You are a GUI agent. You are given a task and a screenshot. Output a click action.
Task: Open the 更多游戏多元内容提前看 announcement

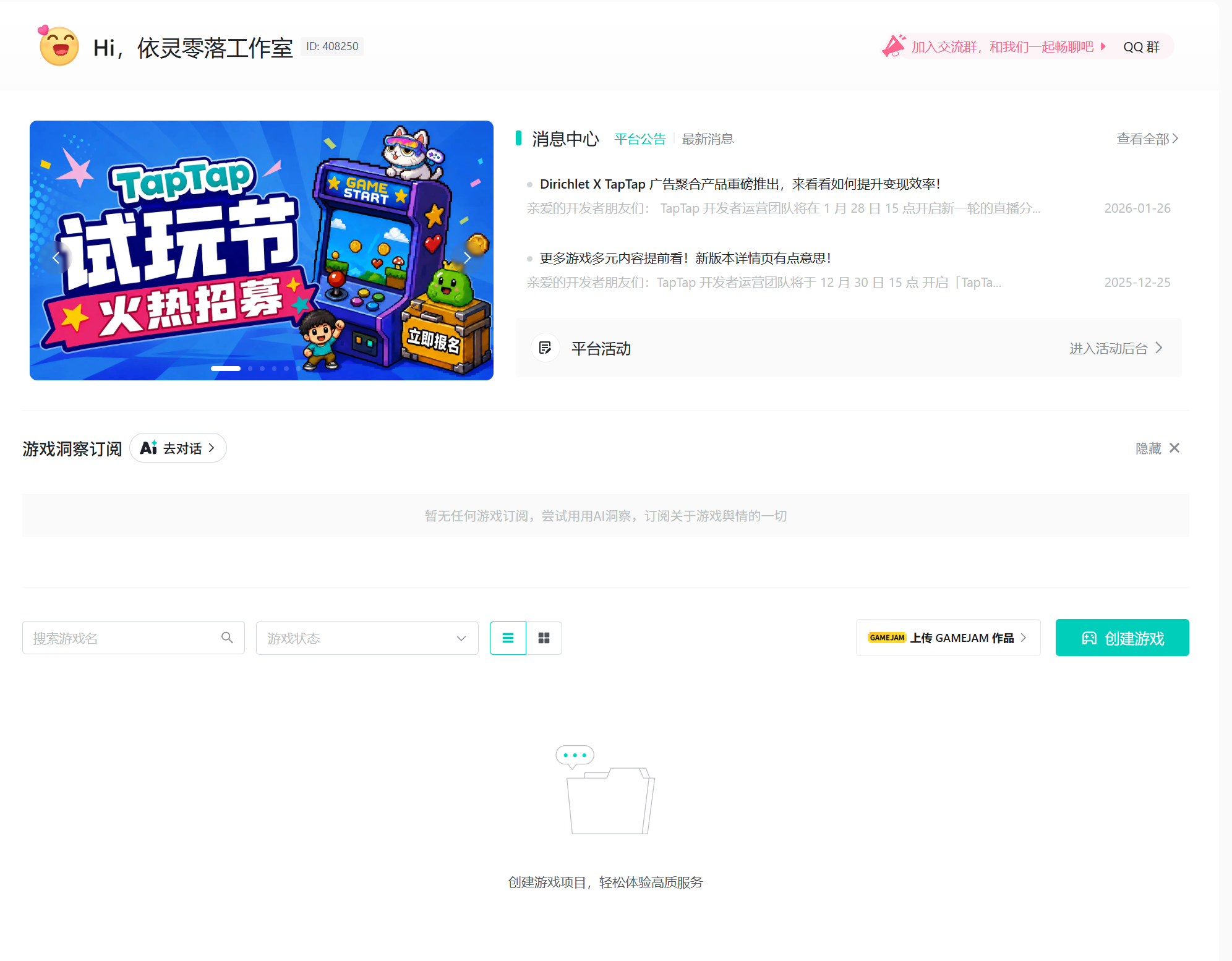(686, 258)
